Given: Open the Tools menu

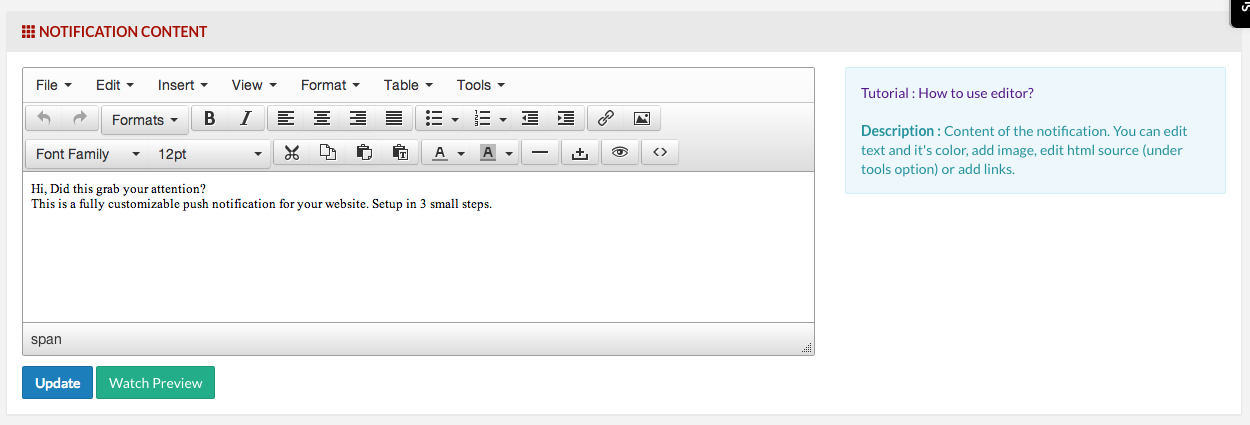Looking at the screenshot, I should click(481, 85).
